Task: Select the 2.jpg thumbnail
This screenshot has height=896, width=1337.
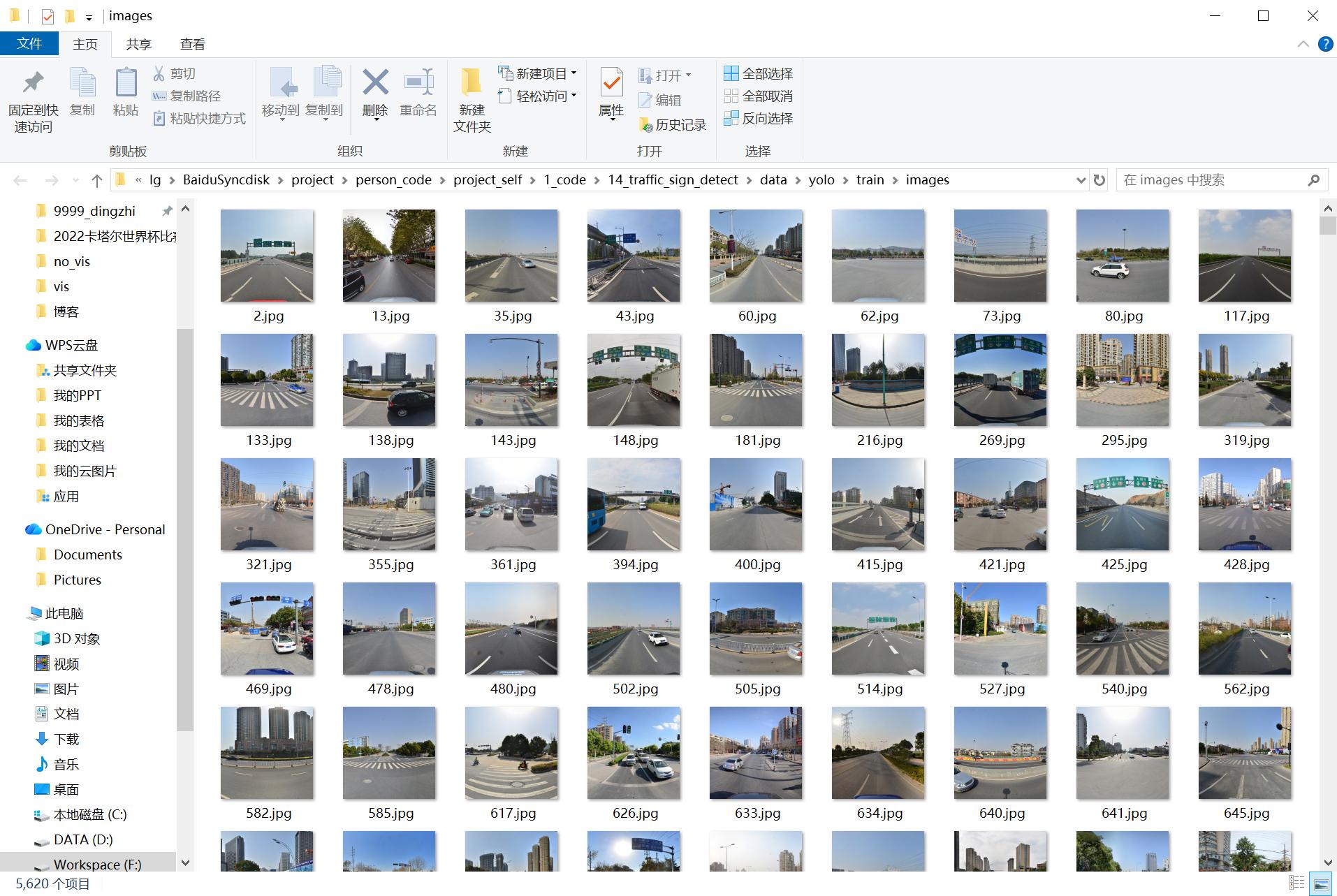Action: pos(267,256)
